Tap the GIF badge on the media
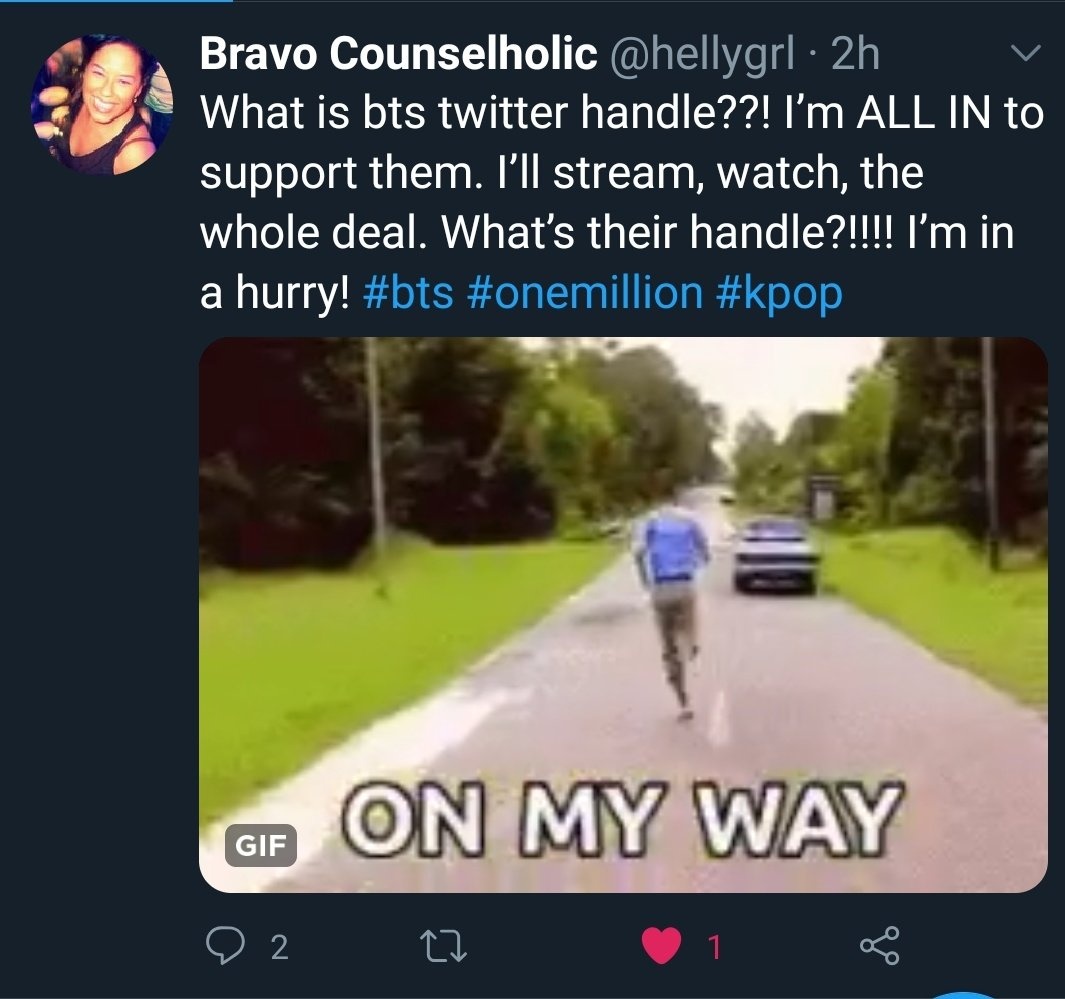Viewport: 1065px width, 999px height. pos(261,845)
